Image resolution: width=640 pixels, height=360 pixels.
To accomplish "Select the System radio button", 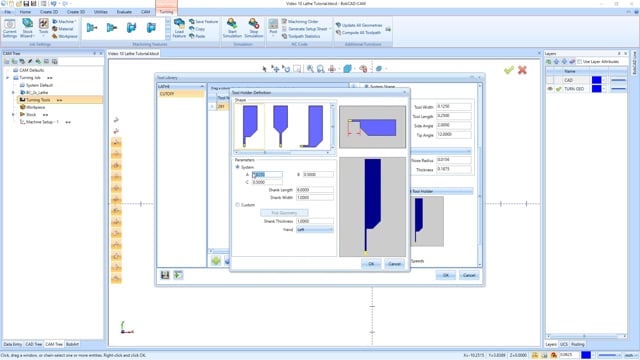I will click(x=238, y=167).
